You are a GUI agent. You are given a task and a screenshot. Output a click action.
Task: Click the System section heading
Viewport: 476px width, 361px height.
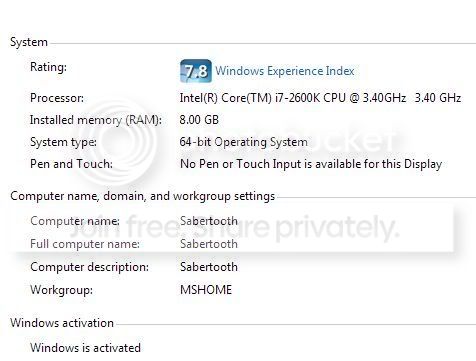point(29,42)
